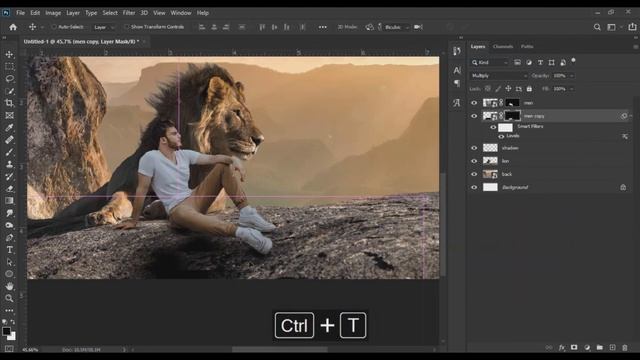Image resolution: width=640 pixels, height=360 pixels.
Task: Open the Kind filter dropdown
Action: [490, 62]
